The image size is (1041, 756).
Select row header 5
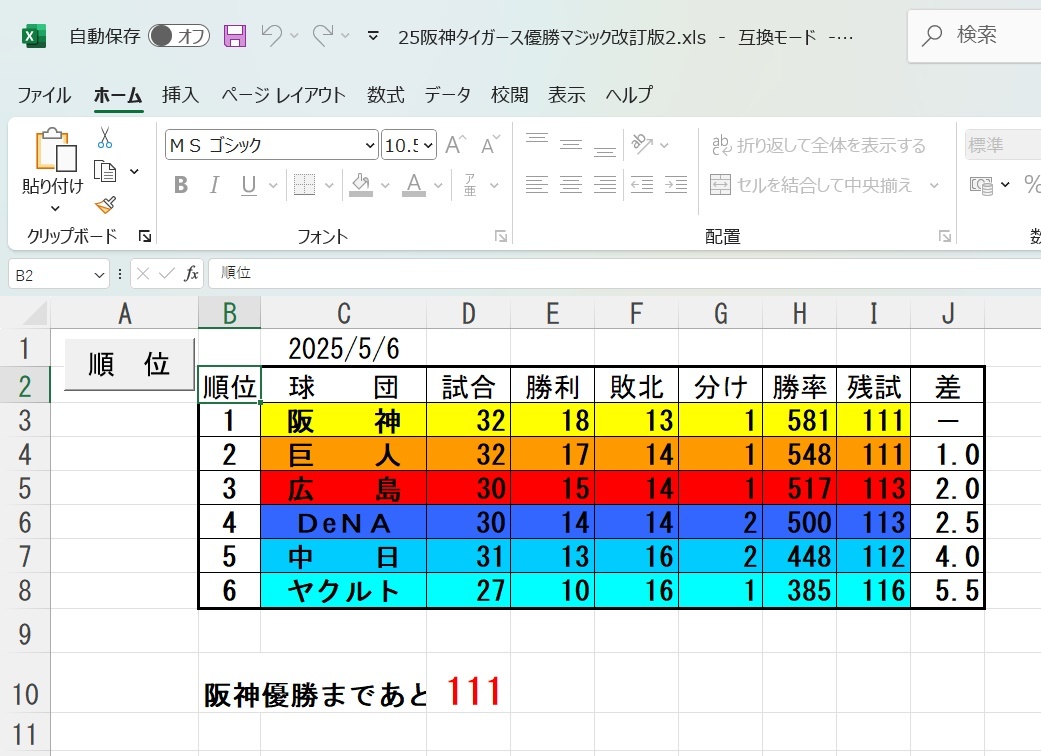coord(25,488)
